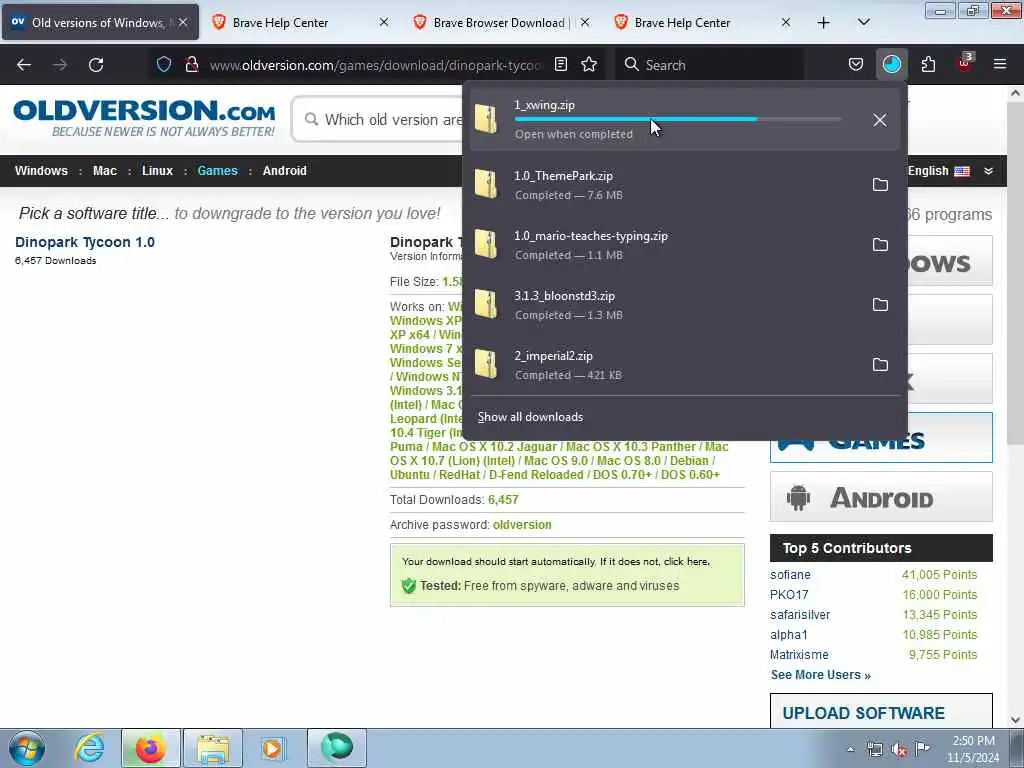Bookmark this page with the star icon
Screen dimensions: 1024x768
pyautogui.click(x=589, y=64)
